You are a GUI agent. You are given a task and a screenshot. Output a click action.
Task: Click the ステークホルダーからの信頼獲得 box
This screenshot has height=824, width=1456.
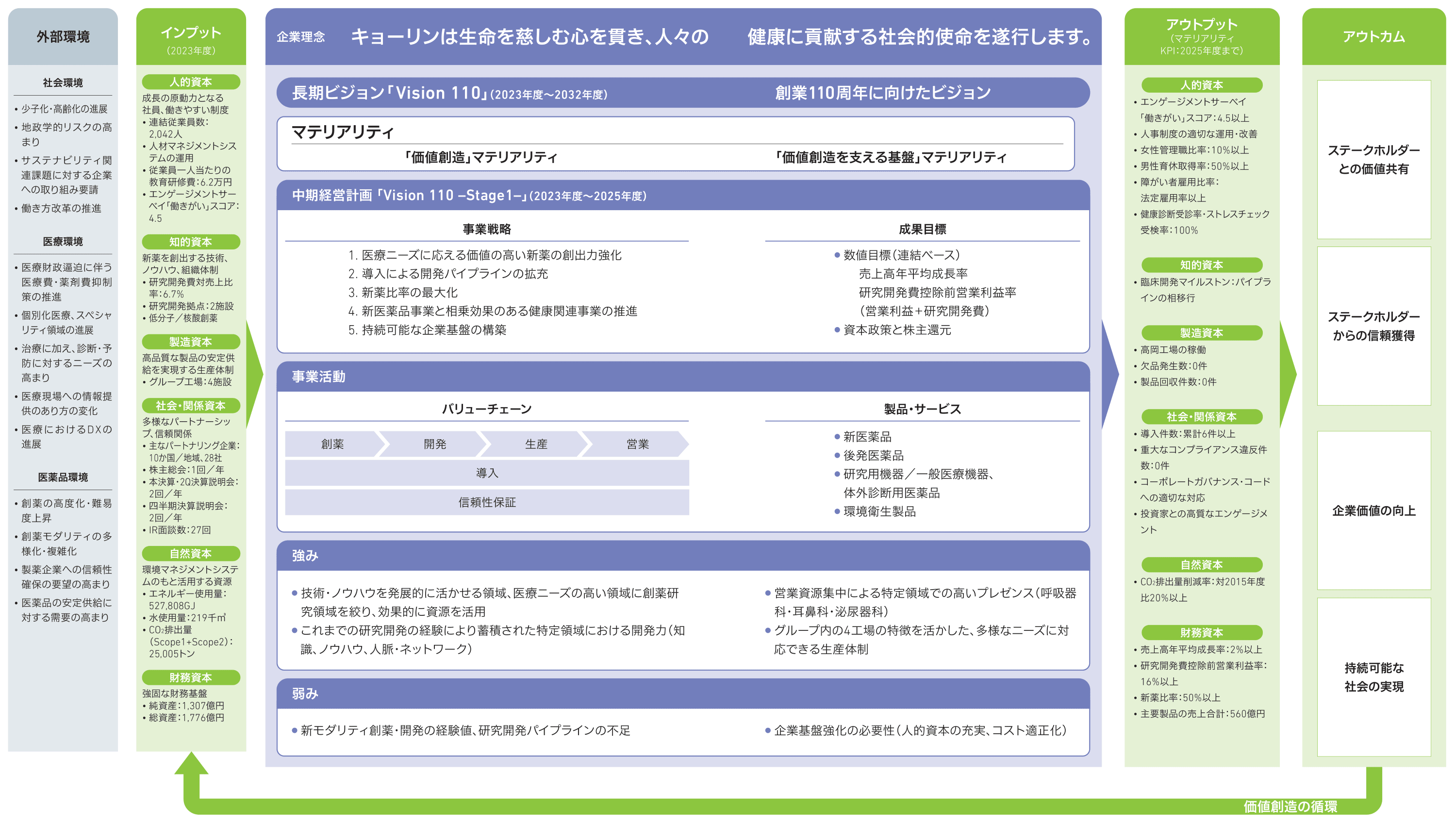click(x=1373, y=326)
